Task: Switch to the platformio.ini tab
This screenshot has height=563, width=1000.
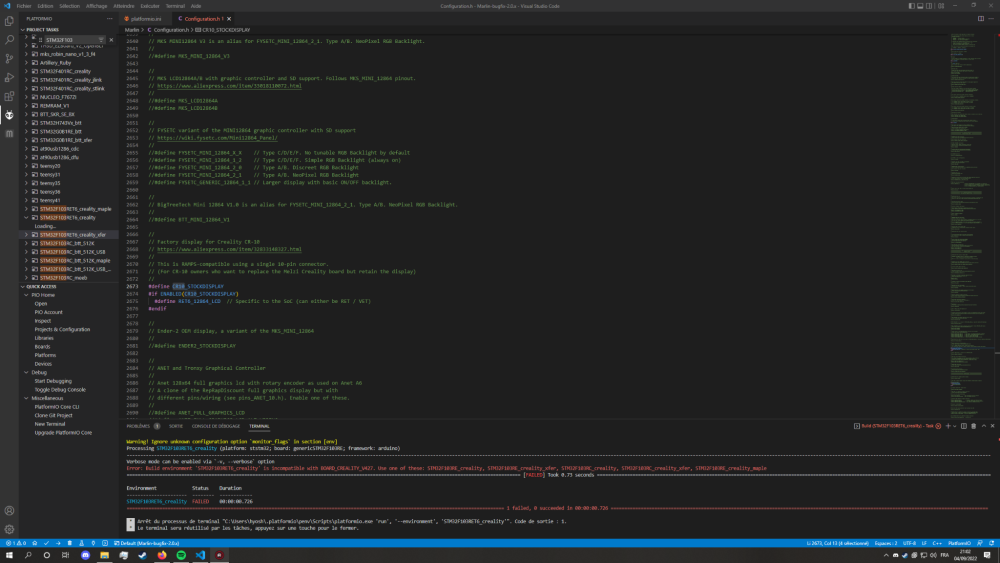Action: pyautogui.click(x=143, y=18)
